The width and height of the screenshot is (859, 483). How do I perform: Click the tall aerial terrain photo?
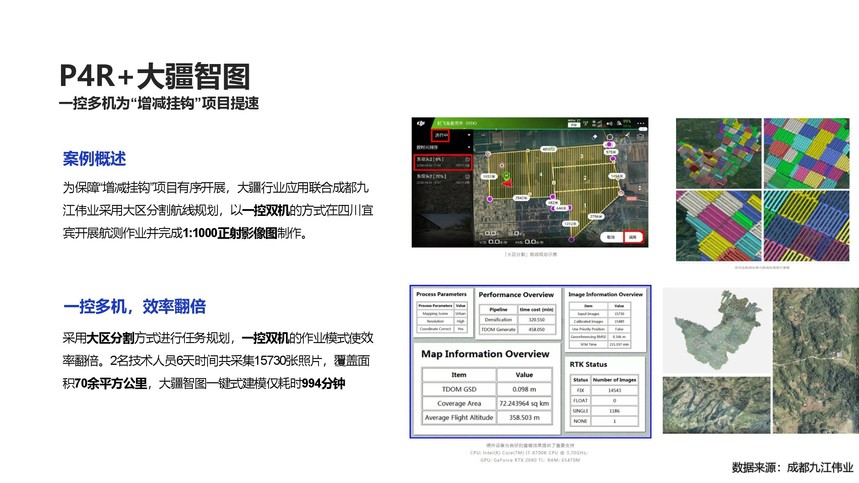click(816, 361)
